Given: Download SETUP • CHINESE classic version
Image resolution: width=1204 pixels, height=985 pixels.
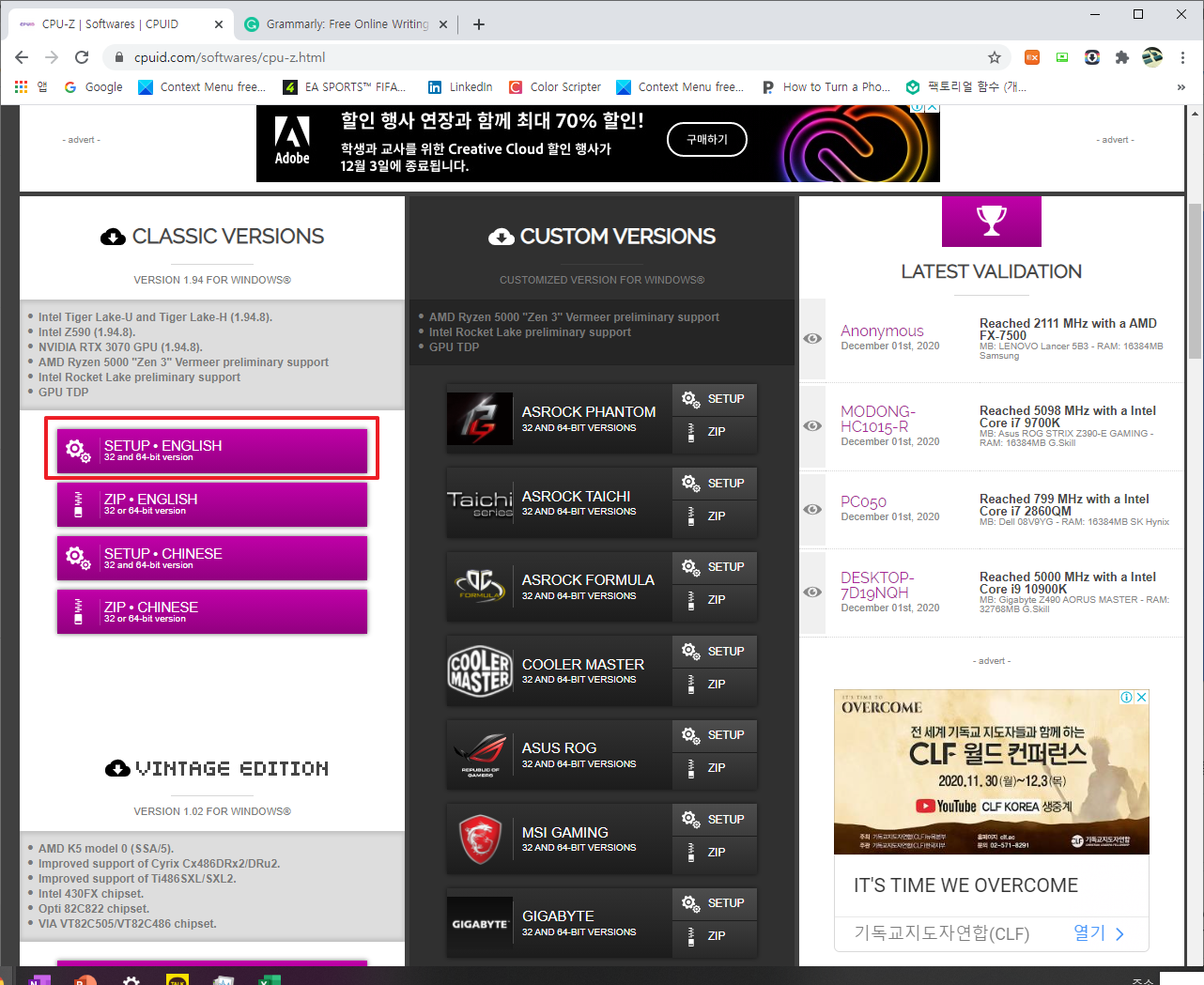Looking at the screenshot, I should pos(212,558).
